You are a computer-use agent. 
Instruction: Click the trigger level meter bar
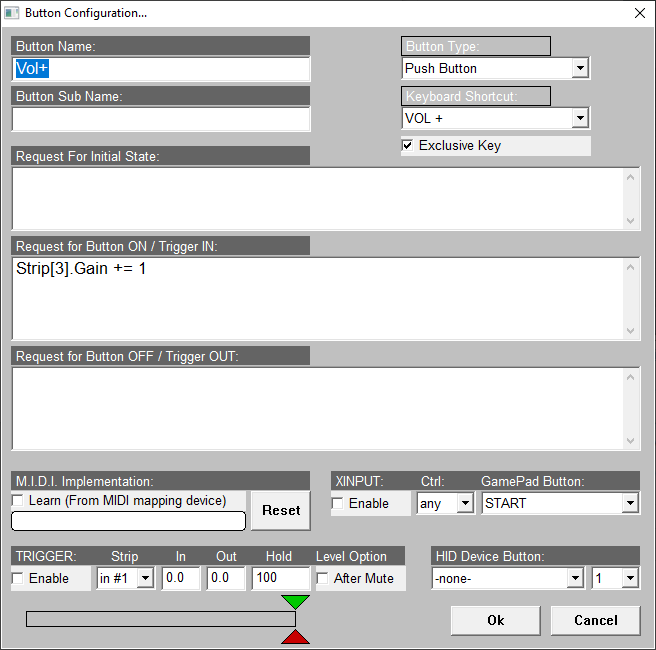click(161, 619)
